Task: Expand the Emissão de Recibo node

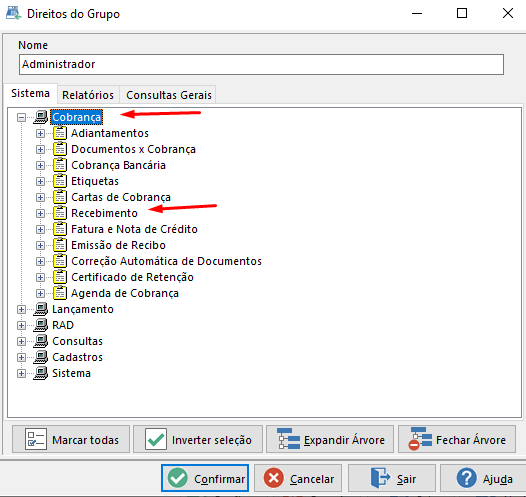Action: point(40,245)
